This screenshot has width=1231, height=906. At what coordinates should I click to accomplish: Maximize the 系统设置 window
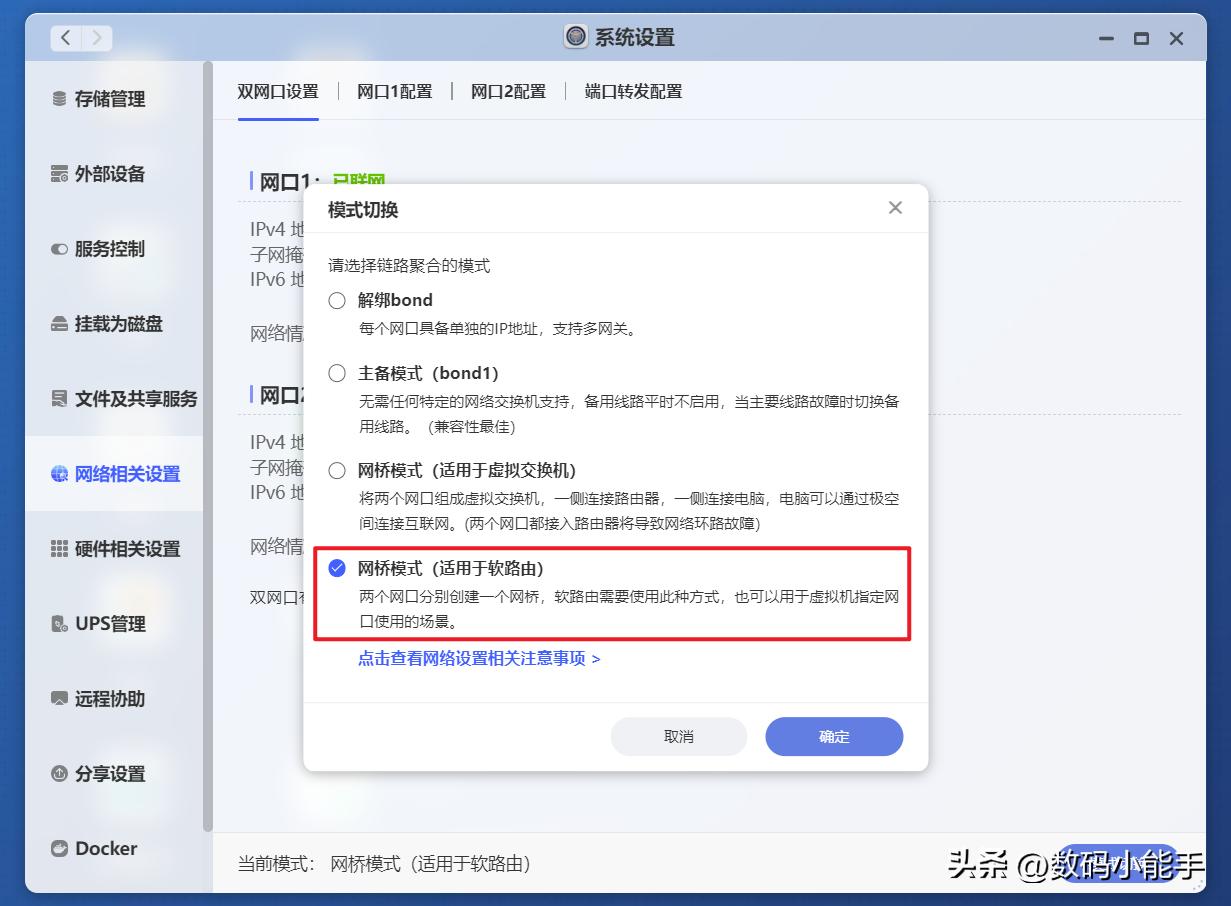pyautogui.click(x=1141, y=38)
